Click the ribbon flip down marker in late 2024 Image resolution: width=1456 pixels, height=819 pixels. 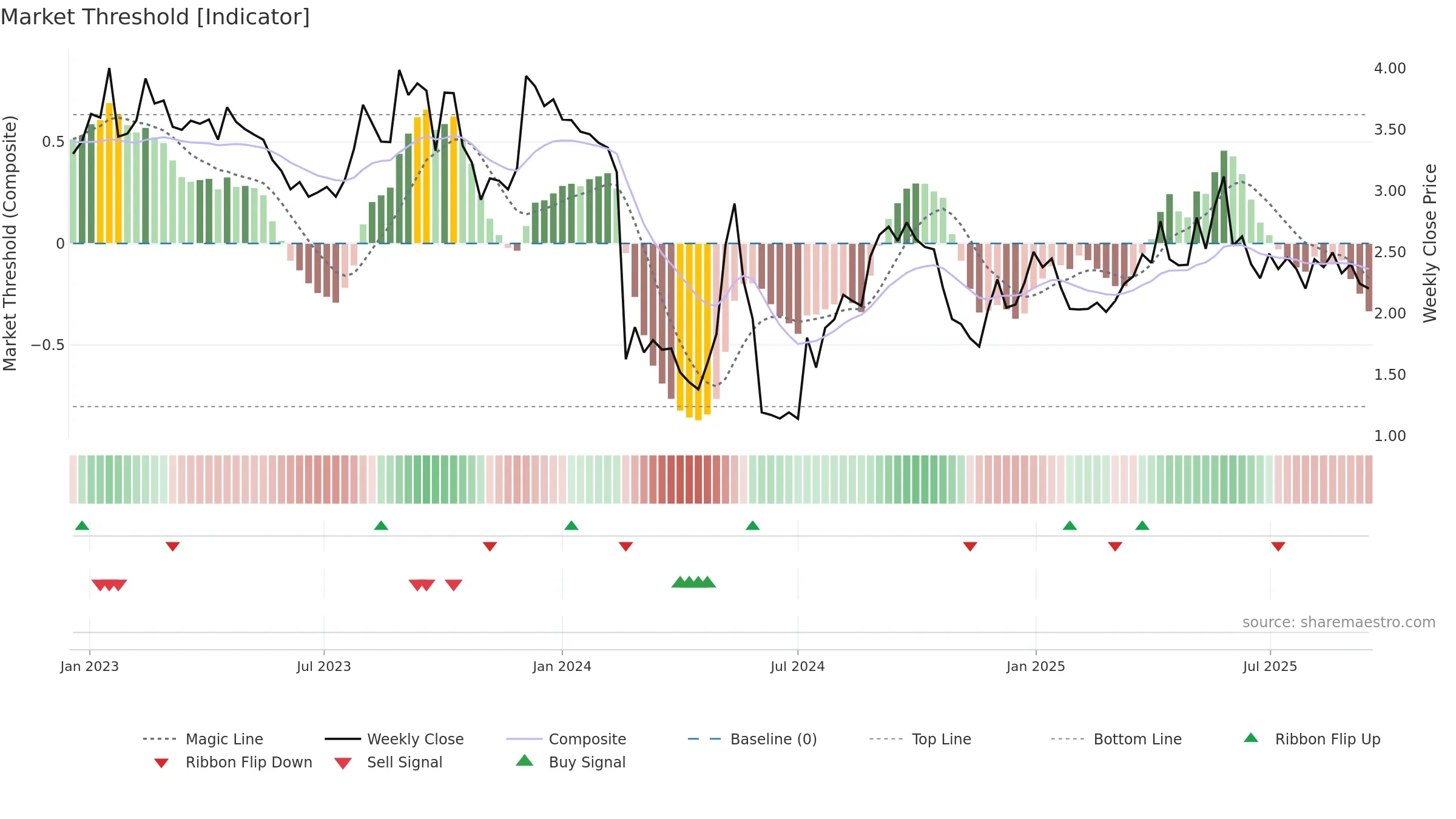point(970,547)
